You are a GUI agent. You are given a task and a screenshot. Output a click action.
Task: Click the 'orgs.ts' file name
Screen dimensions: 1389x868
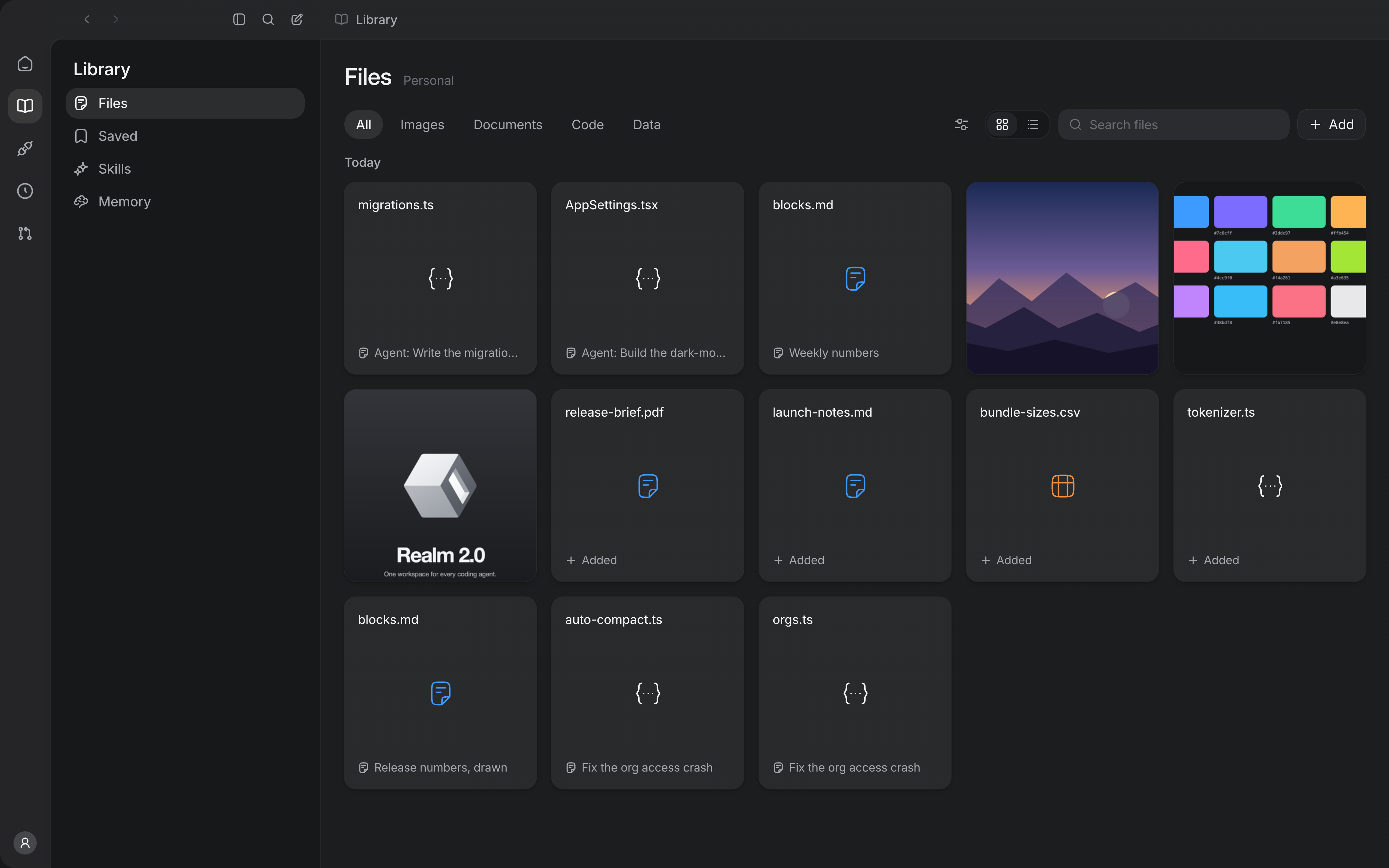793,619
